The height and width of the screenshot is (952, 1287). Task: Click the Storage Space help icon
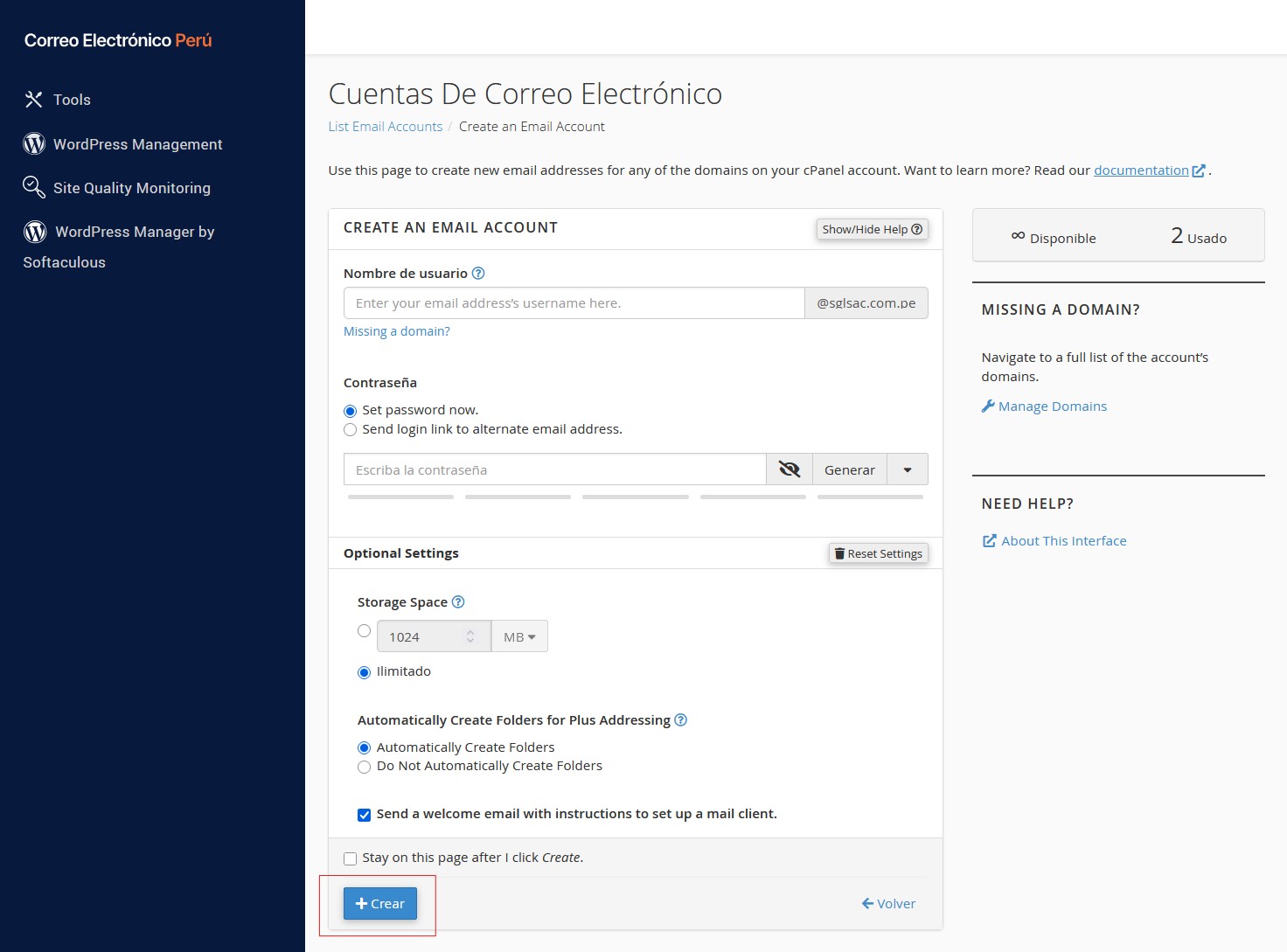458,602
